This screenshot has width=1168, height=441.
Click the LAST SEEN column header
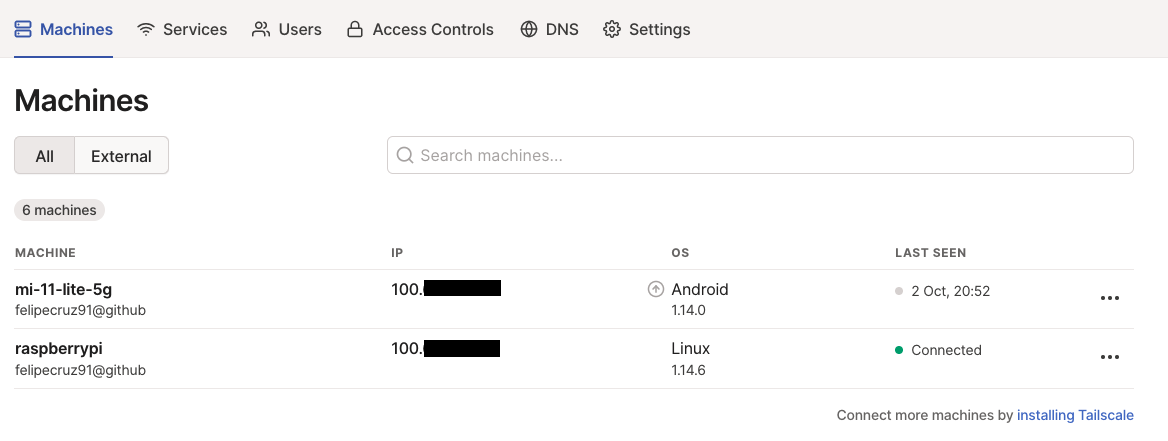pos(930,253)
